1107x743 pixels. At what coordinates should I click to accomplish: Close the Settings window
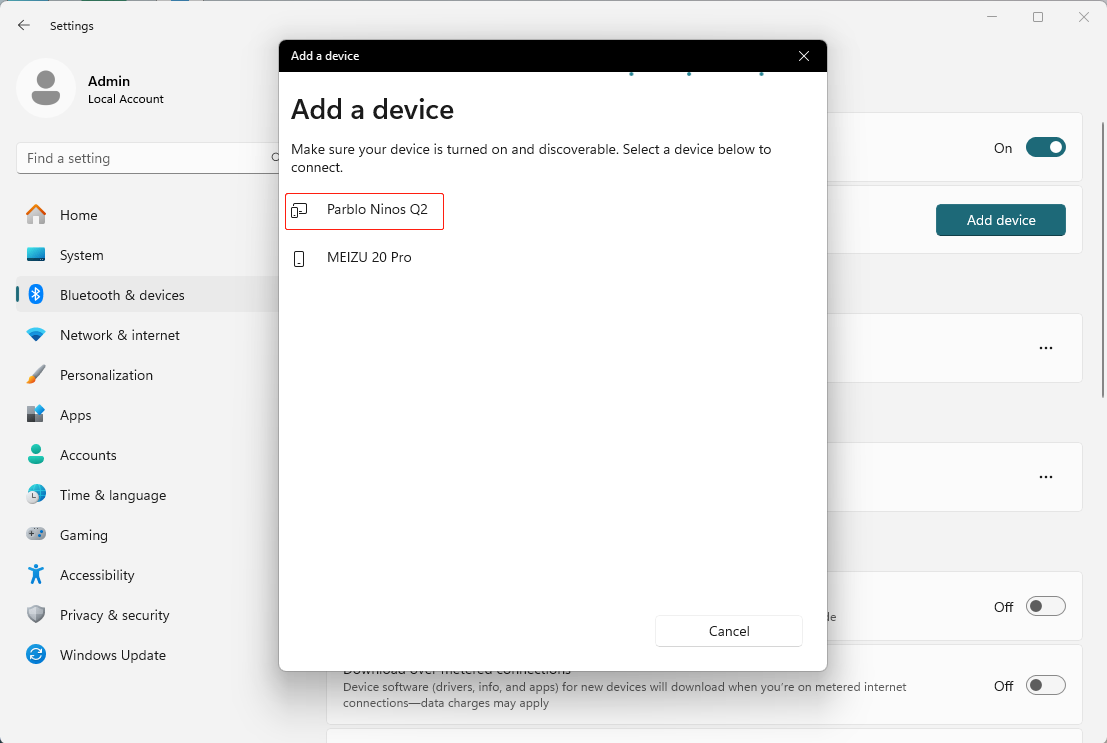[x=1084, y=17]
